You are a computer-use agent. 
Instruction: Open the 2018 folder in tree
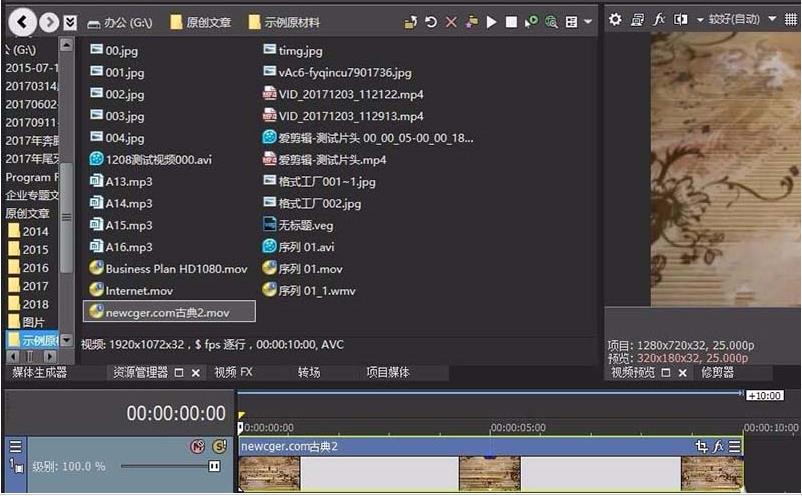coord(29,304)
